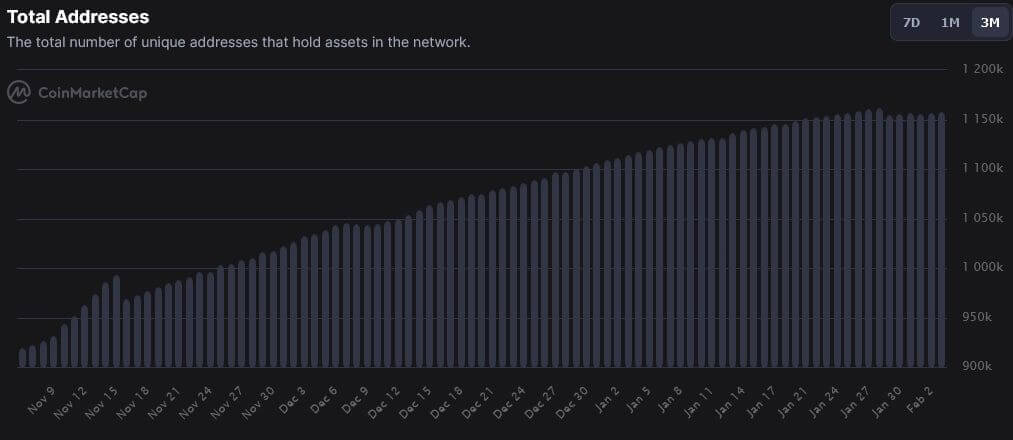Click the tallest bar near Jan 27
This screenshot has height=440, width=1013.
(879, 238)
